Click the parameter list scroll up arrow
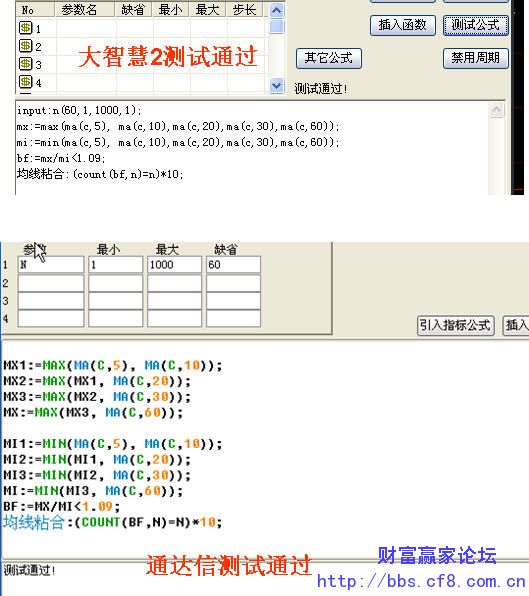Image resolution: width=529 pixels, height=596 pixels. [x=277, y=10]
